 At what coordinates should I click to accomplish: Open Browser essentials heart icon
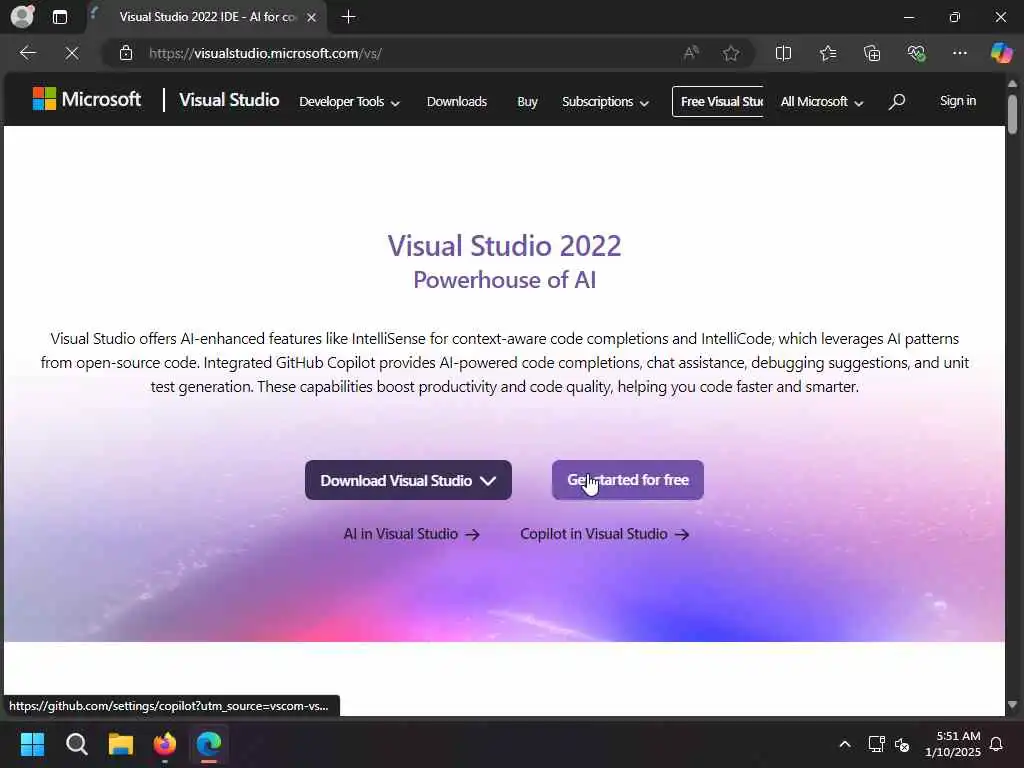tap(916, 53)
